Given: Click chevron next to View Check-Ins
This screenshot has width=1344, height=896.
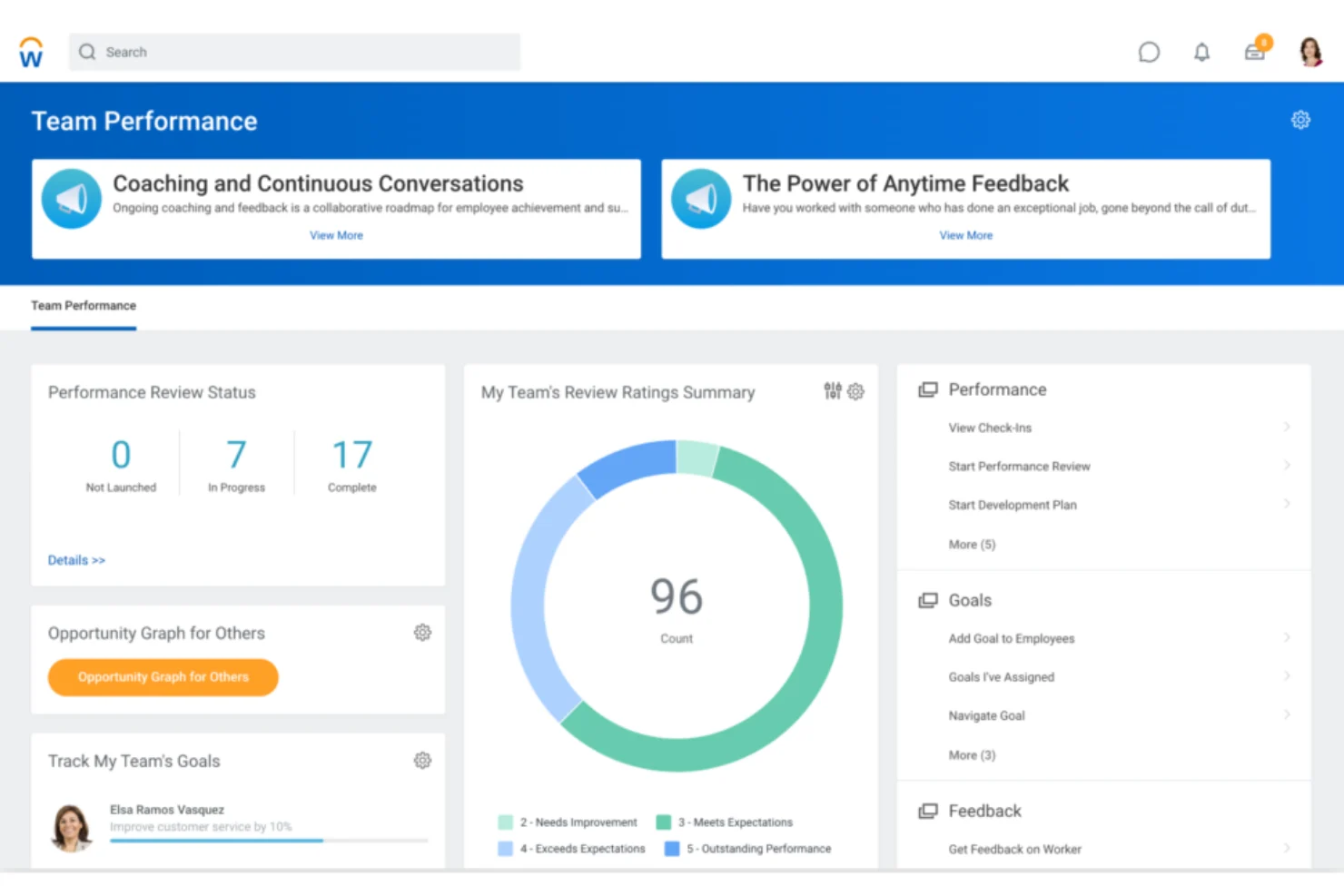Looking at the screenshot, I should (x=1287, y=427).
